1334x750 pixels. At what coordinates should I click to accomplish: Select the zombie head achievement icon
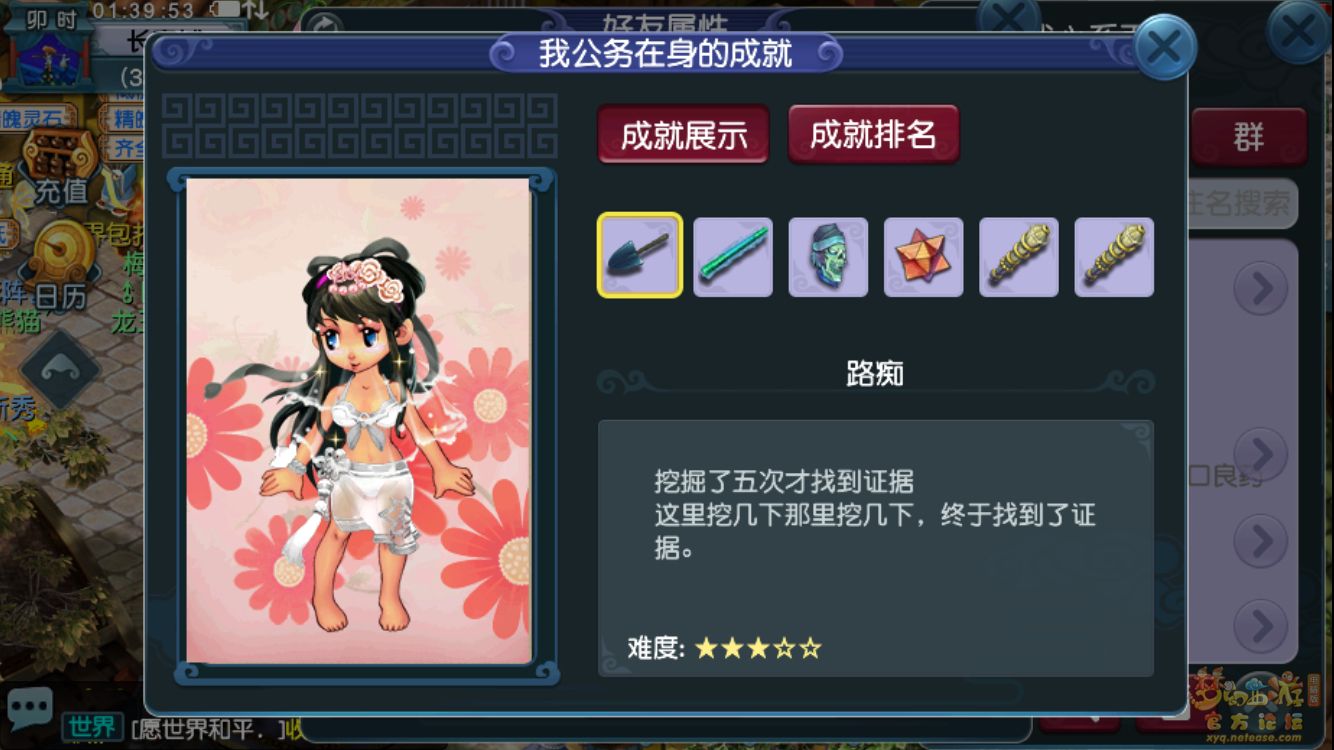pos(828,257)
